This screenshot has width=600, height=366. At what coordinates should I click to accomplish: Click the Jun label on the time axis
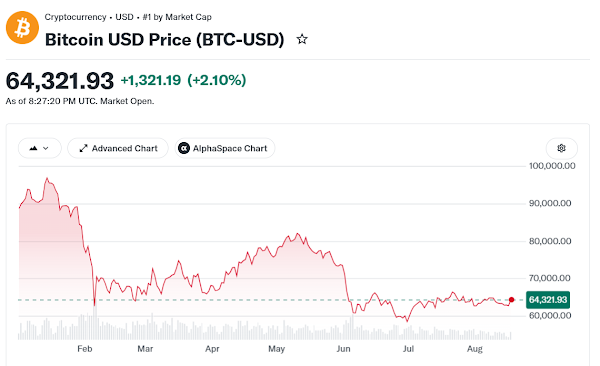(343, 349)
